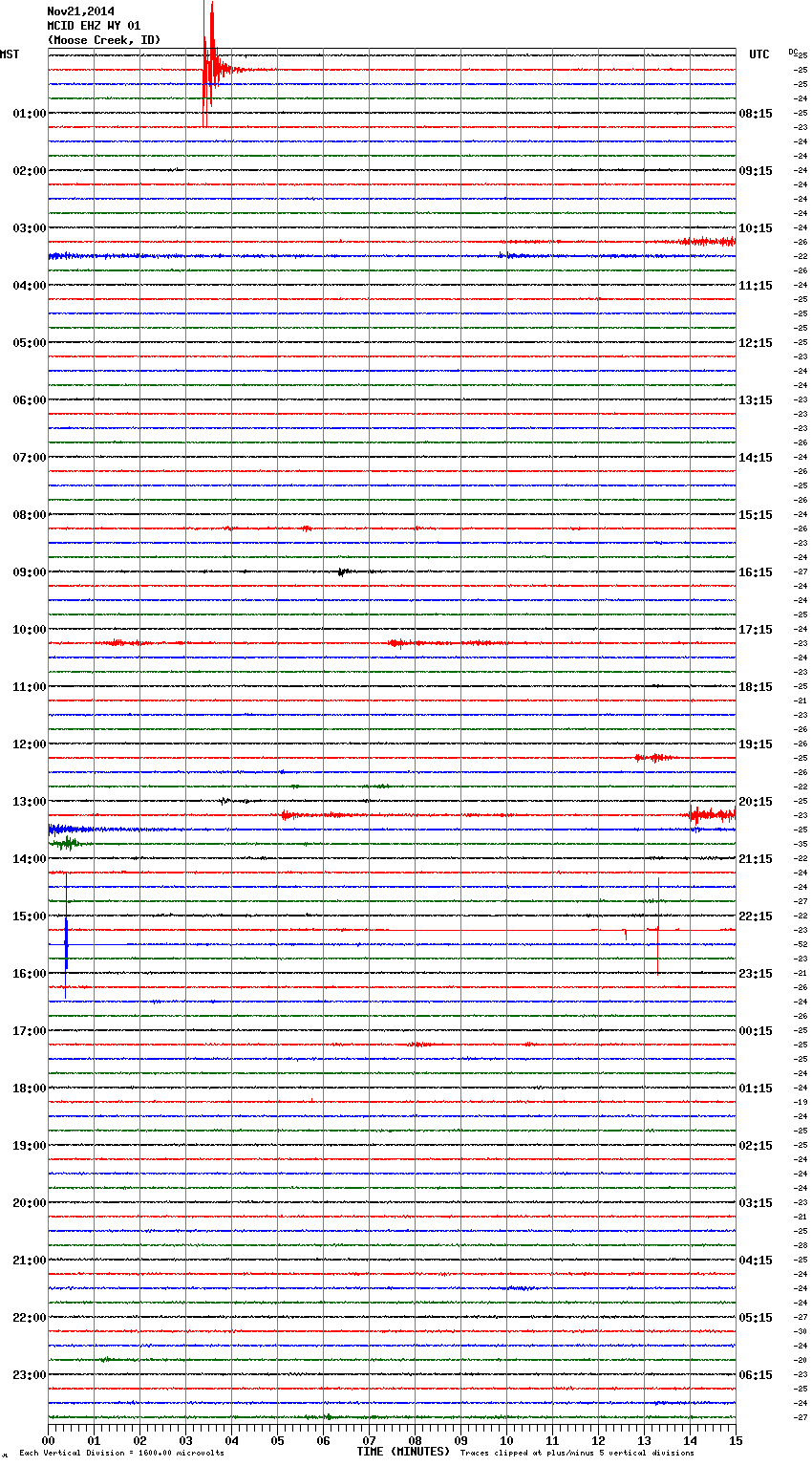This screenshot has width=812, height=1466.
Task: Select the 10:00 MST row label
Action: click(x=29, y=629)
